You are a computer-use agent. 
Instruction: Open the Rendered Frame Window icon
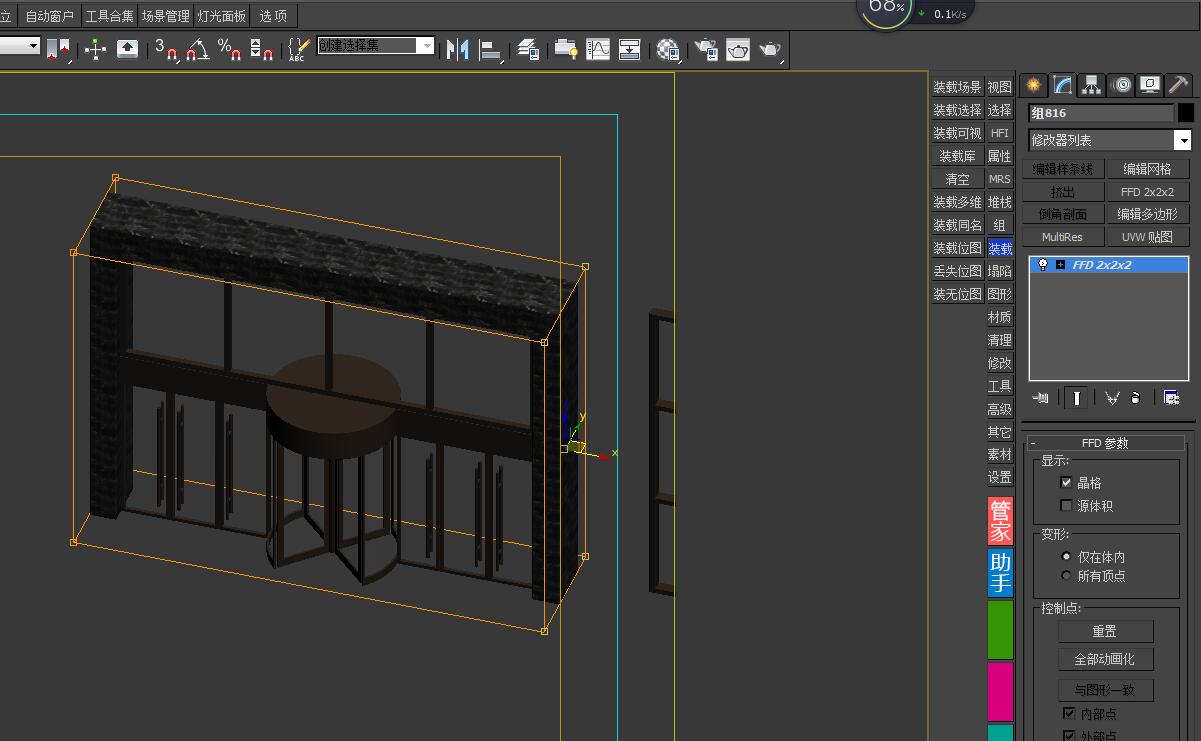738,49
